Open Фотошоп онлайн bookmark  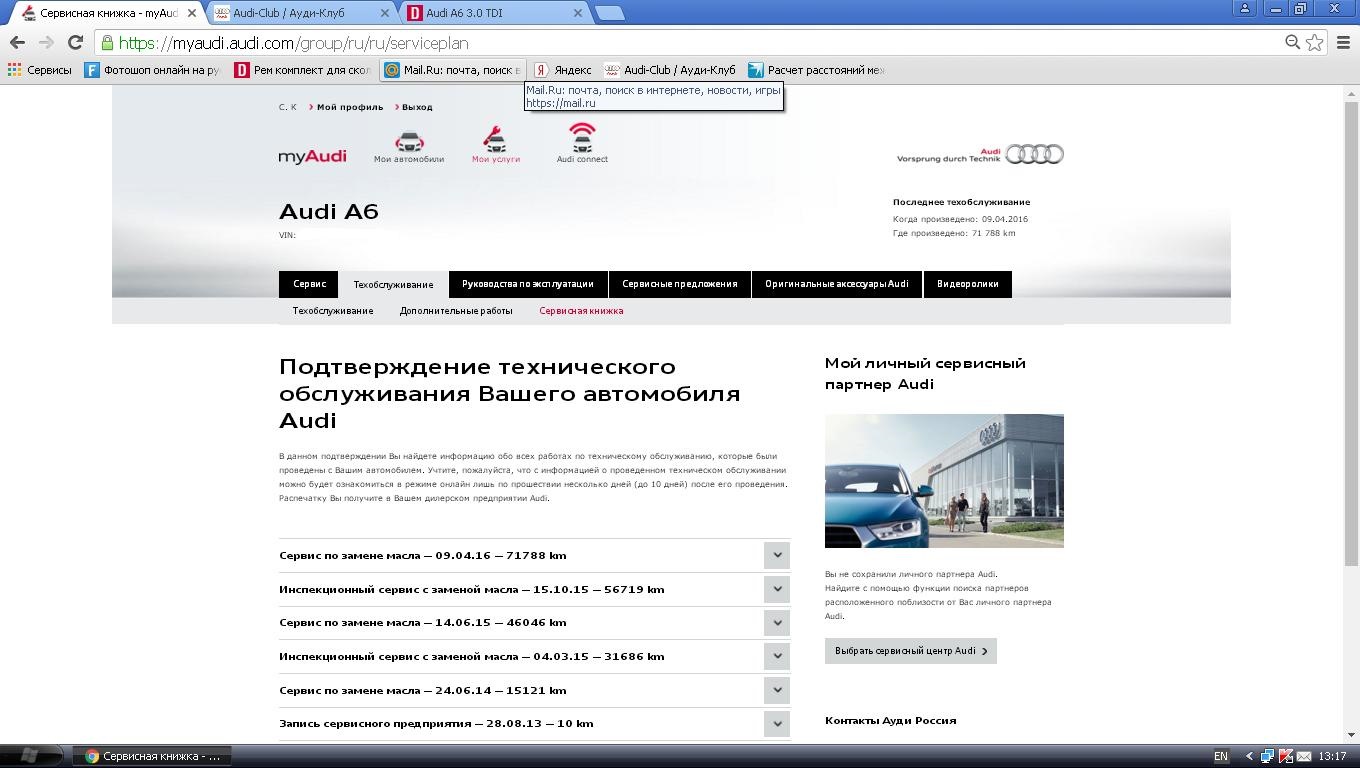coord(152,70)
